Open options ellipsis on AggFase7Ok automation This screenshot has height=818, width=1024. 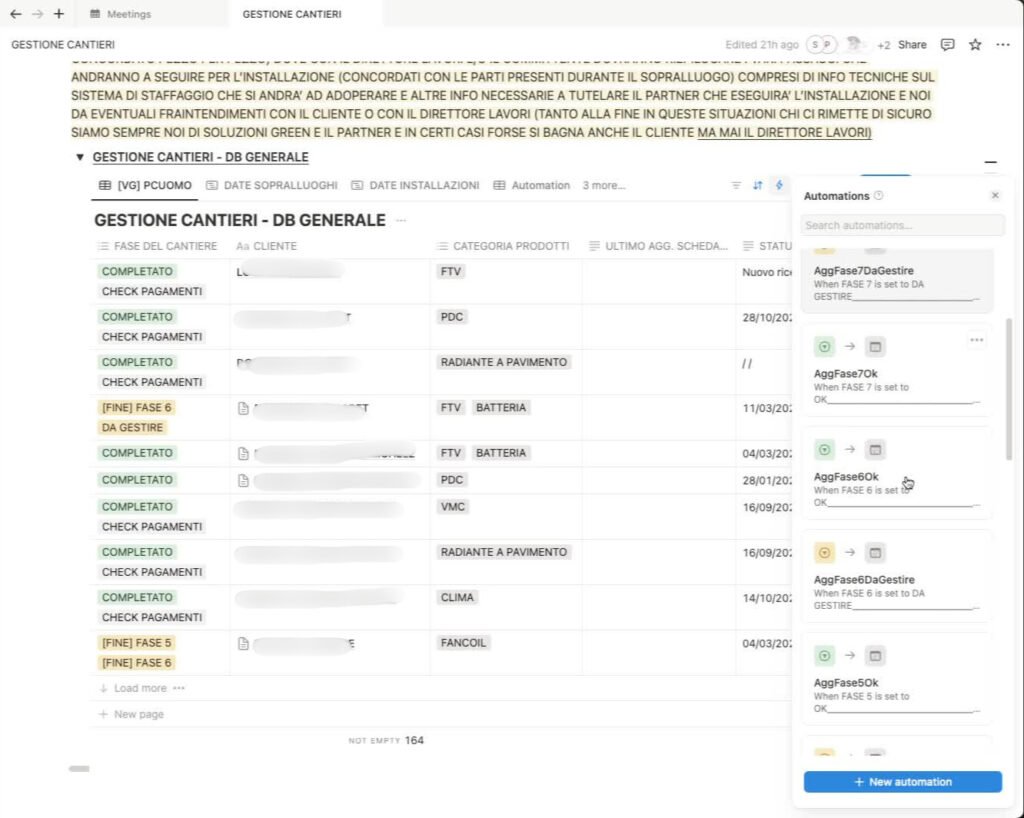coord(977,340)
